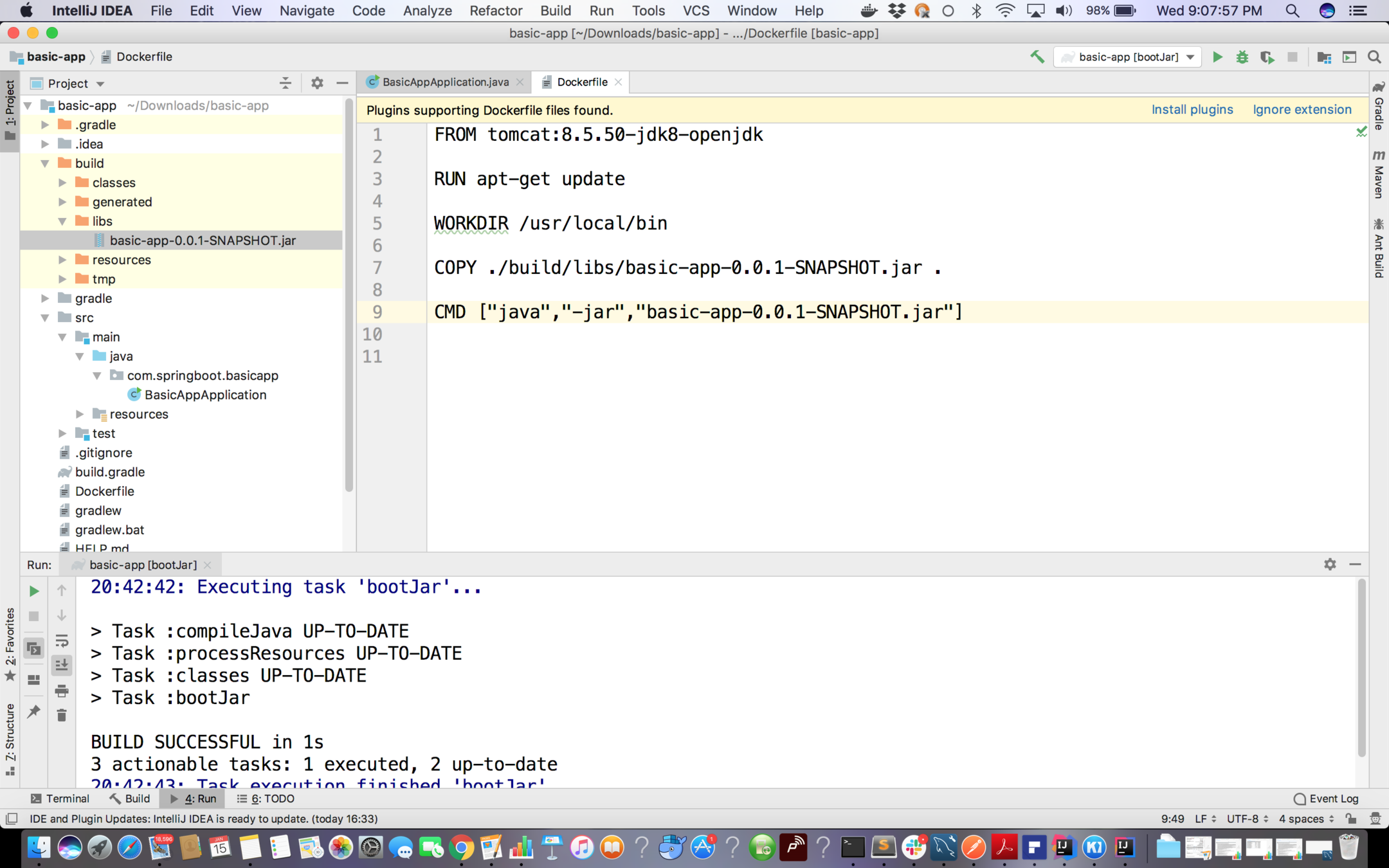
Task: Click the Ignore extension link
Action: coord(1302,110)
